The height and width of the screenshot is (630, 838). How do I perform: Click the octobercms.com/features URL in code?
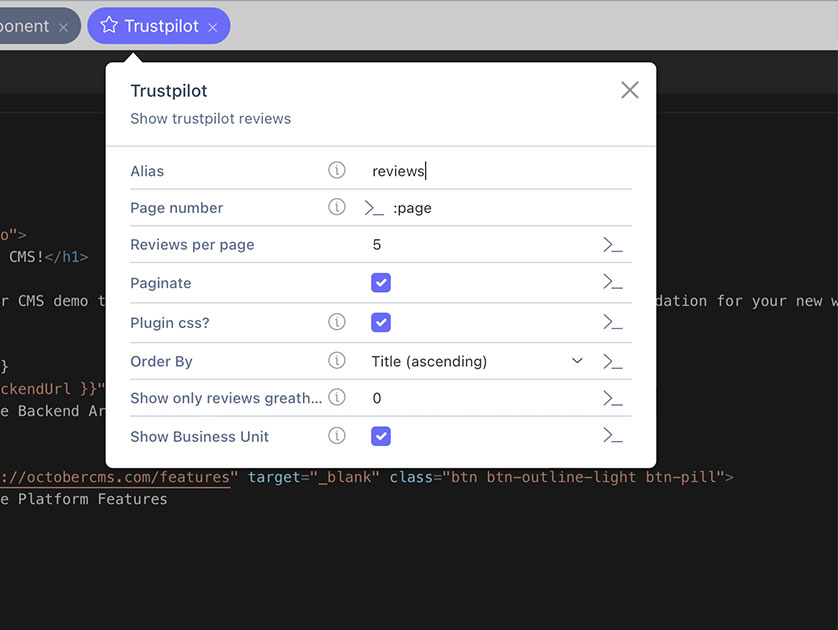pos(115,477)
